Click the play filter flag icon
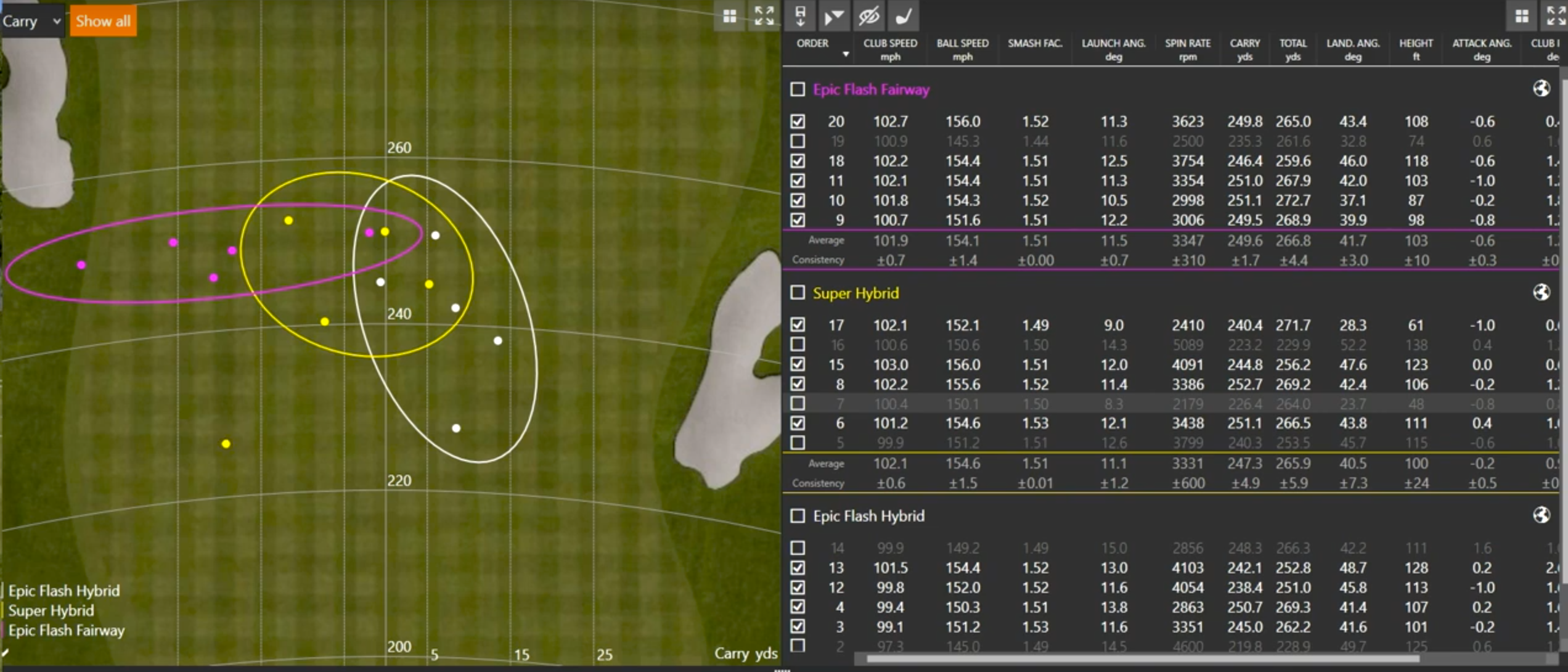This screenshot has width=1568, height=672. coord(833,17)
